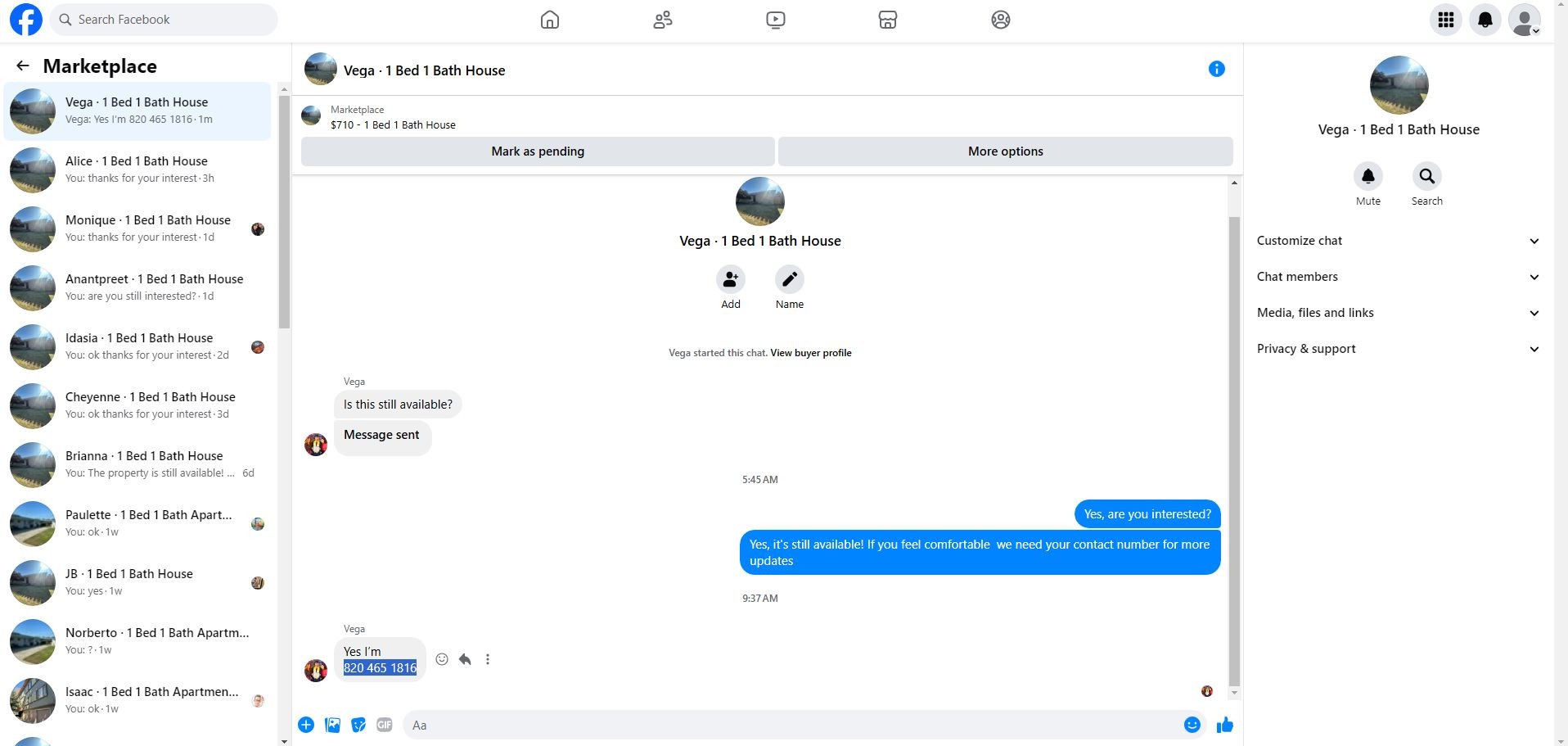This screenshot has width=1568, height=746.
Task: Expand Media, files and links section
Action: 1399,313
